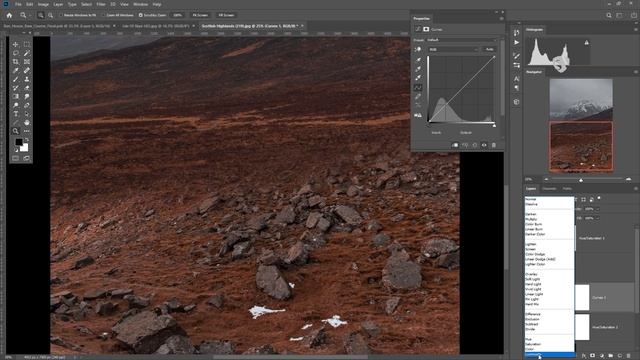The width and height of the screenshot is (640, 360).
Task: Choose Zoom Out mode in options bar
Action: 50,15
